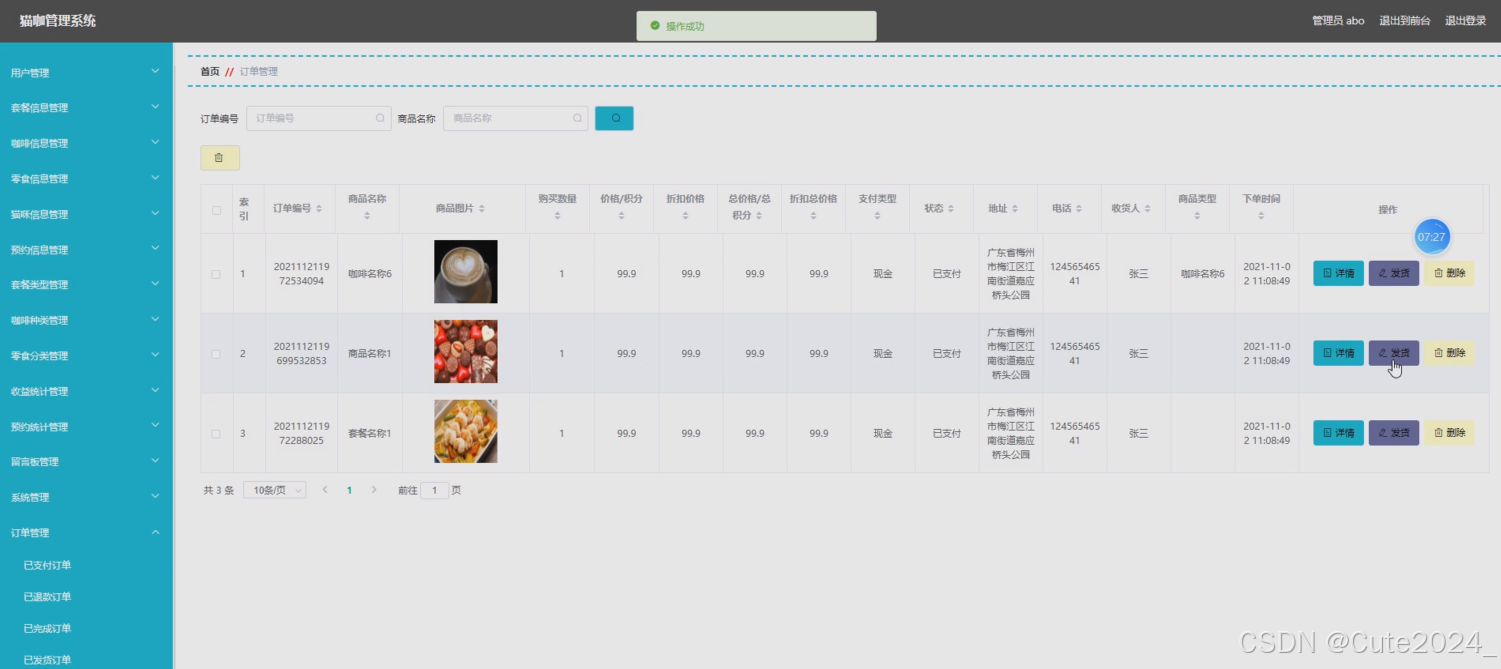
Task: Click search icon inside 商品名称 field
Action: [577, 118]
